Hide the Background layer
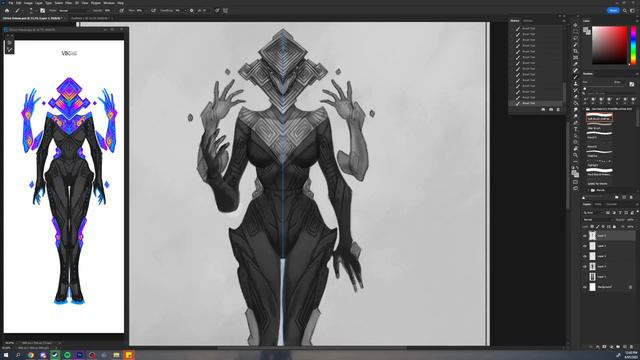The width and height of the screenshot is (640, 360). tap(585, 287)
